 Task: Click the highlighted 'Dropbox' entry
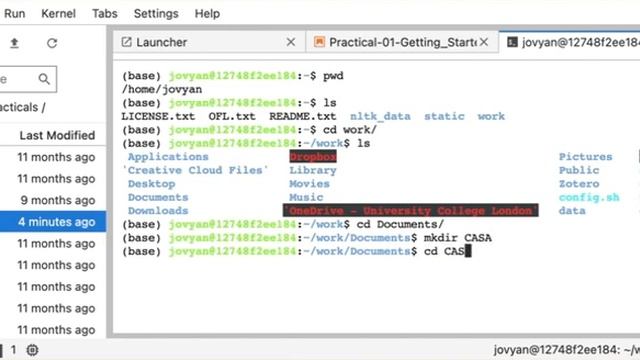click(x=313, y=157)
